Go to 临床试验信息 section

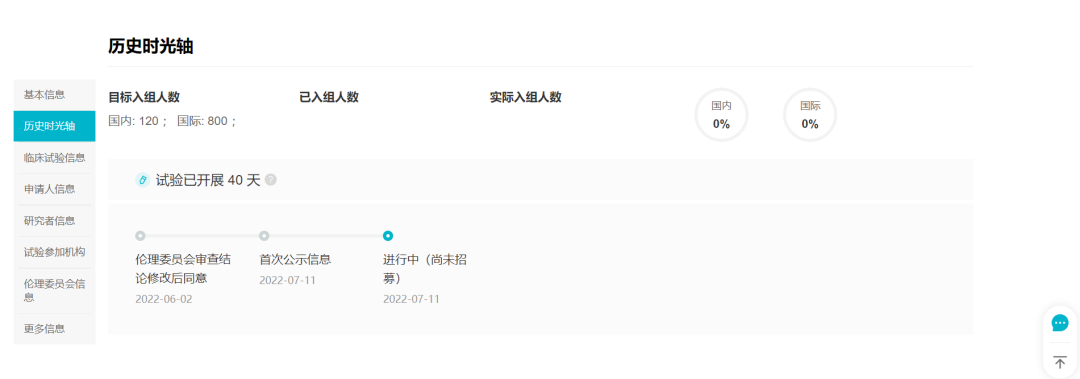tap(54, 158)
